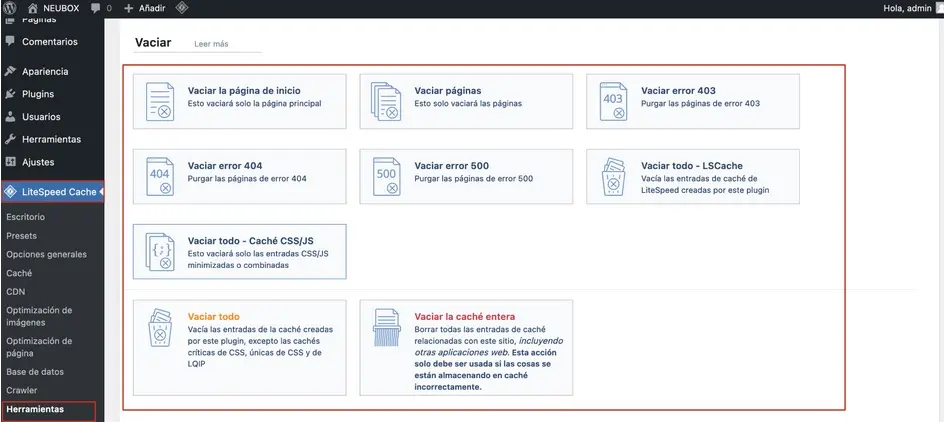Click the LiteSpeed Cache diamond sidebar icon
This screenshot has height=422, width=944.
point(10,192)
